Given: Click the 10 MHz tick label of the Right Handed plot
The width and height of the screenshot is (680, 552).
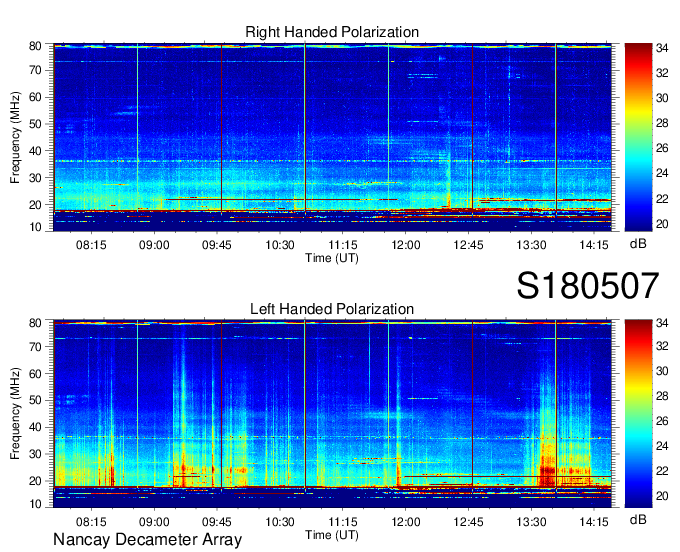Looking at the screenshot, I should click(35, 227).
